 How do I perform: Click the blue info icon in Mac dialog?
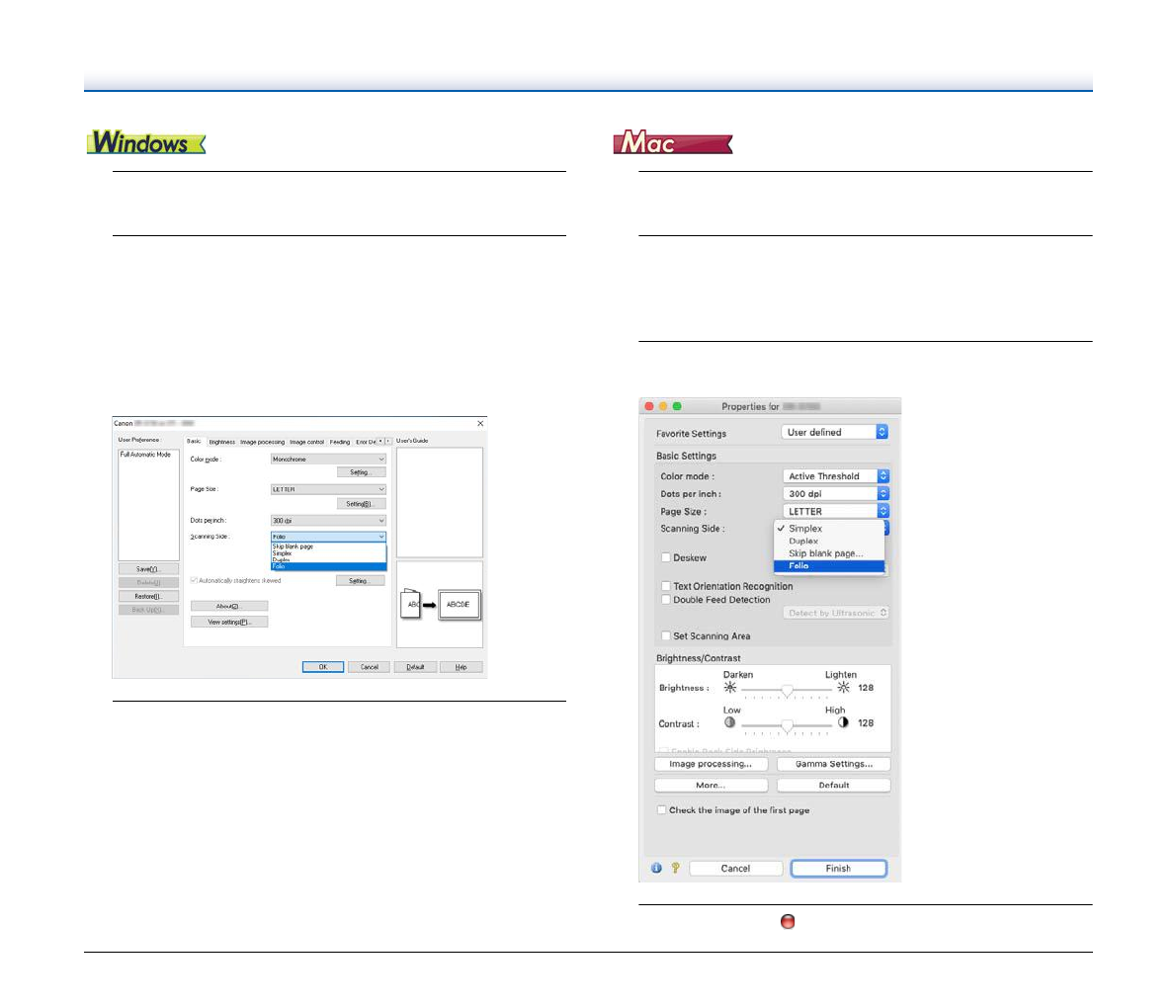[x=656, y=869]
